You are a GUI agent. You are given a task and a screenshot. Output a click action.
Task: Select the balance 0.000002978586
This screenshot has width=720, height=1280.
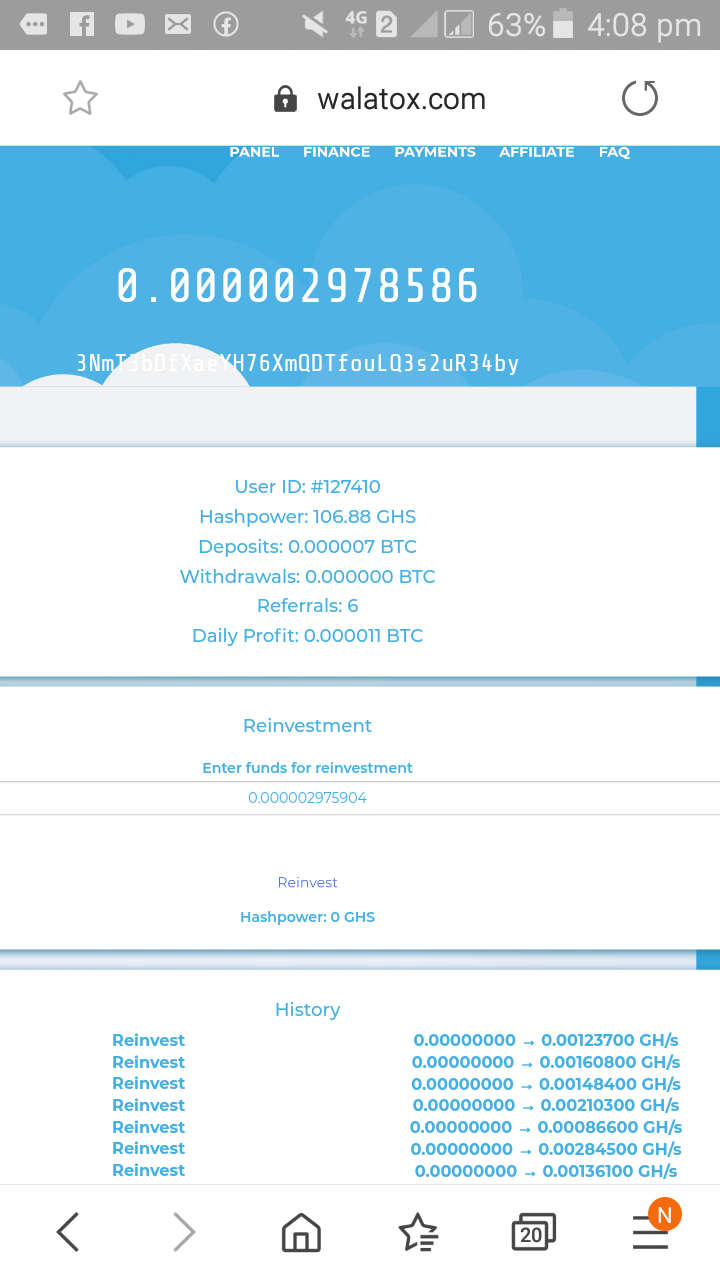298,286
